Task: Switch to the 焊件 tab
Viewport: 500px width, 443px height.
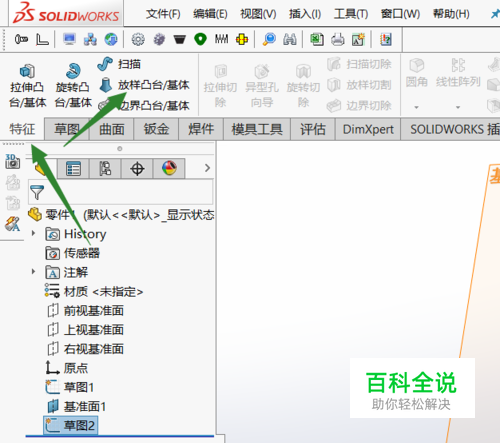Action: [x=201, y=129]
